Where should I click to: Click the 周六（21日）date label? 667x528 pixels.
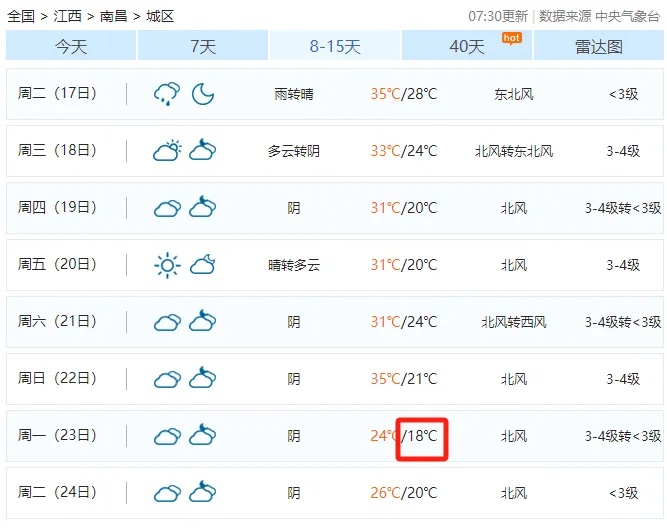point(57,321)
